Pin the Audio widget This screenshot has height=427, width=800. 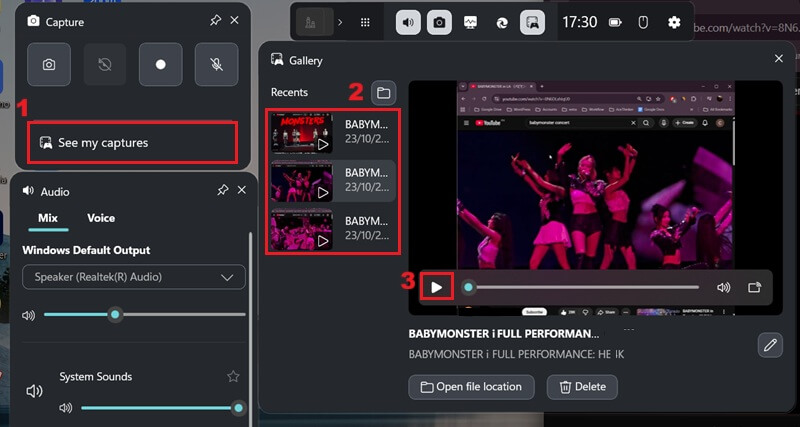click(x=222, y=190)
